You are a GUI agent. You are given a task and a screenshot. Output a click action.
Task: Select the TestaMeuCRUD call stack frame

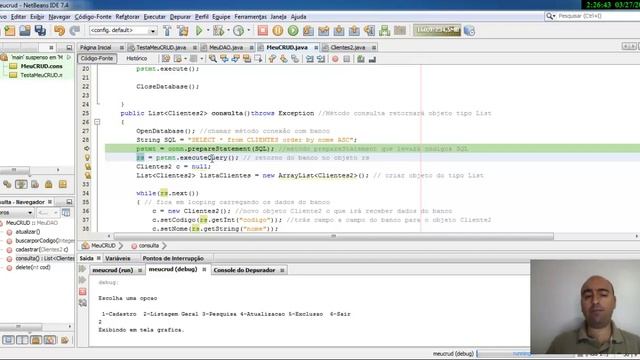tap(41, 75)
